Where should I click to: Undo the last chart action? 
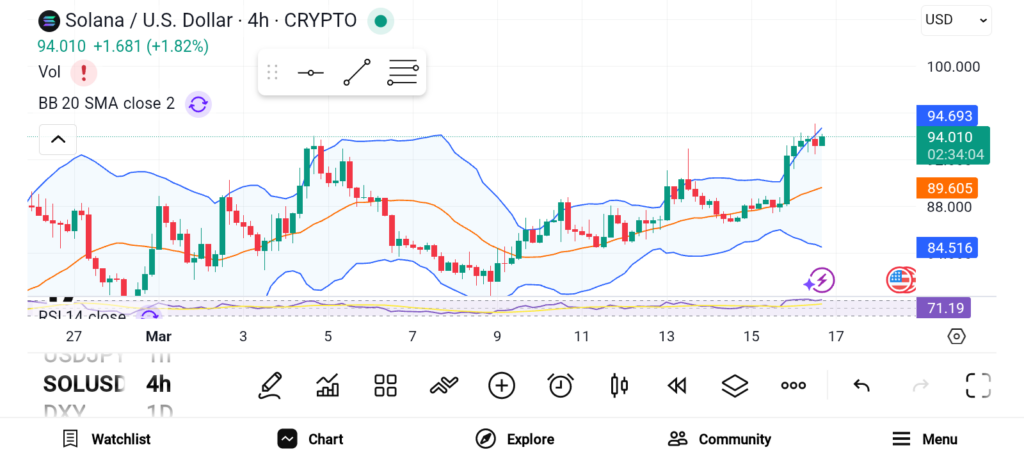(861, 385)
